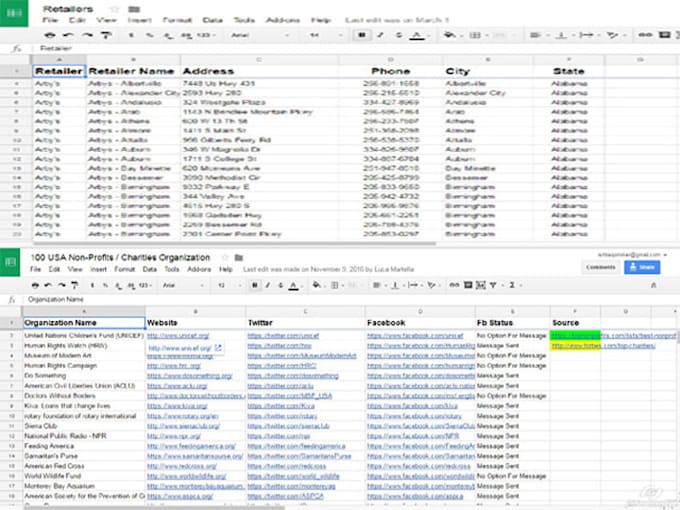Toggle strikethrough in Retailers sheet toolbar

pyautogui.click(x=399, y=35)
